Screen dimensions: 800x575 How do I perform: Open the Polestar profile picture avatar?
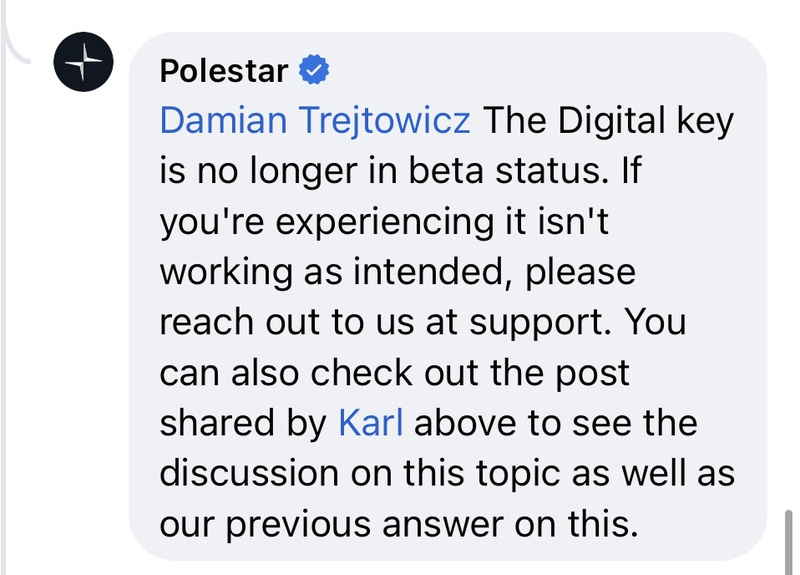point(84,63)
